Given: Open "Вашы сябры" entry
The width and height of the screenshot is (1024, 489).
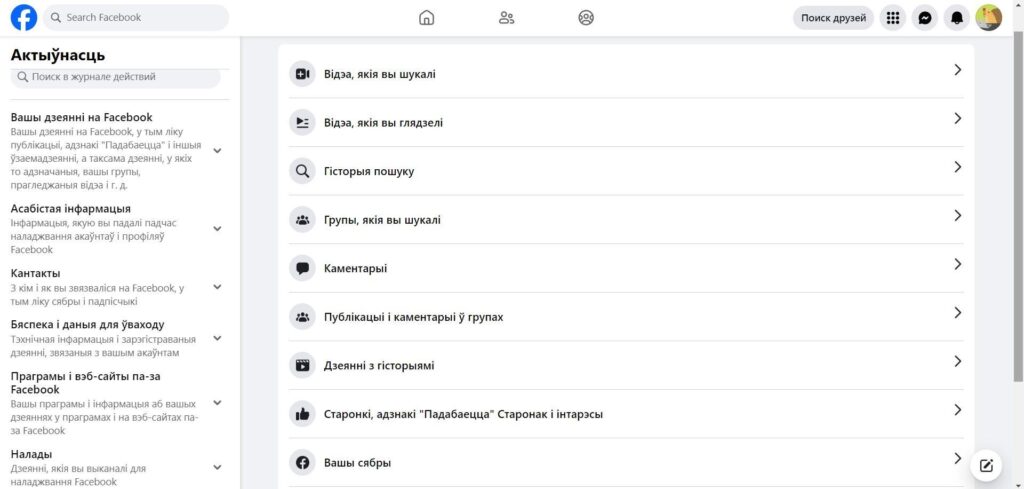Looking at the screenshot, I should (626, 463).
